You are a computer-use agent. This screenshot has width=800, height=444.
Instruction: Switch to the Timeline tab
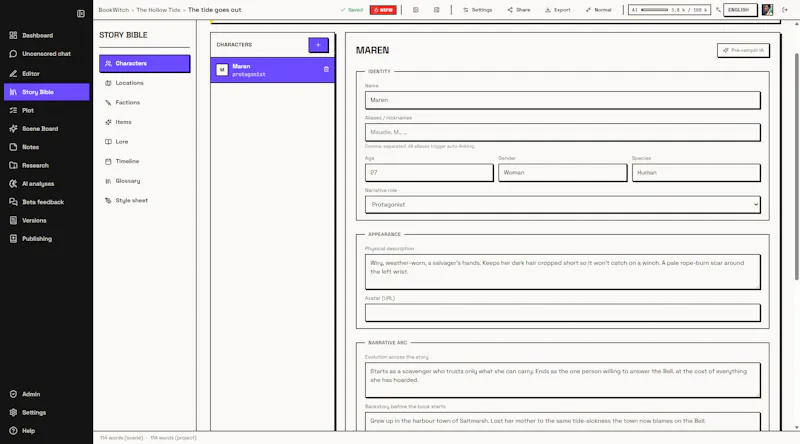(x=144, y=161)
